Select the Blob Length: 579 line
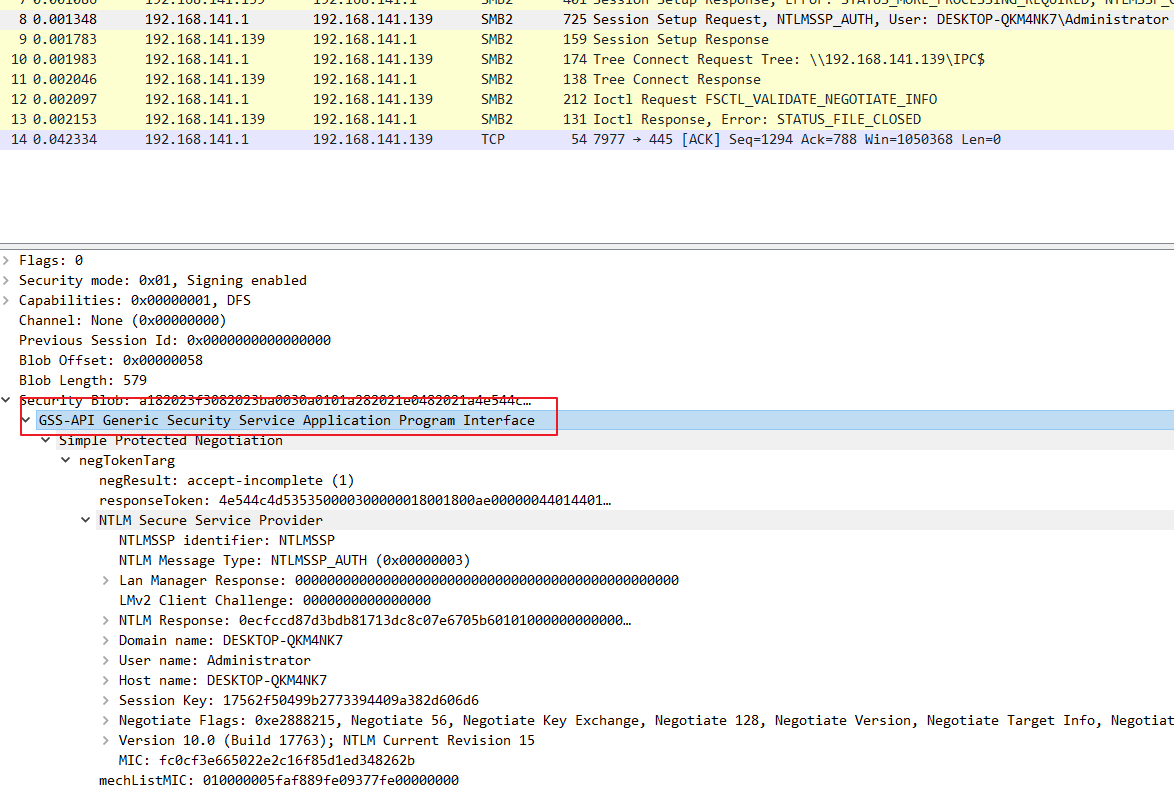 tap(83, 380)
